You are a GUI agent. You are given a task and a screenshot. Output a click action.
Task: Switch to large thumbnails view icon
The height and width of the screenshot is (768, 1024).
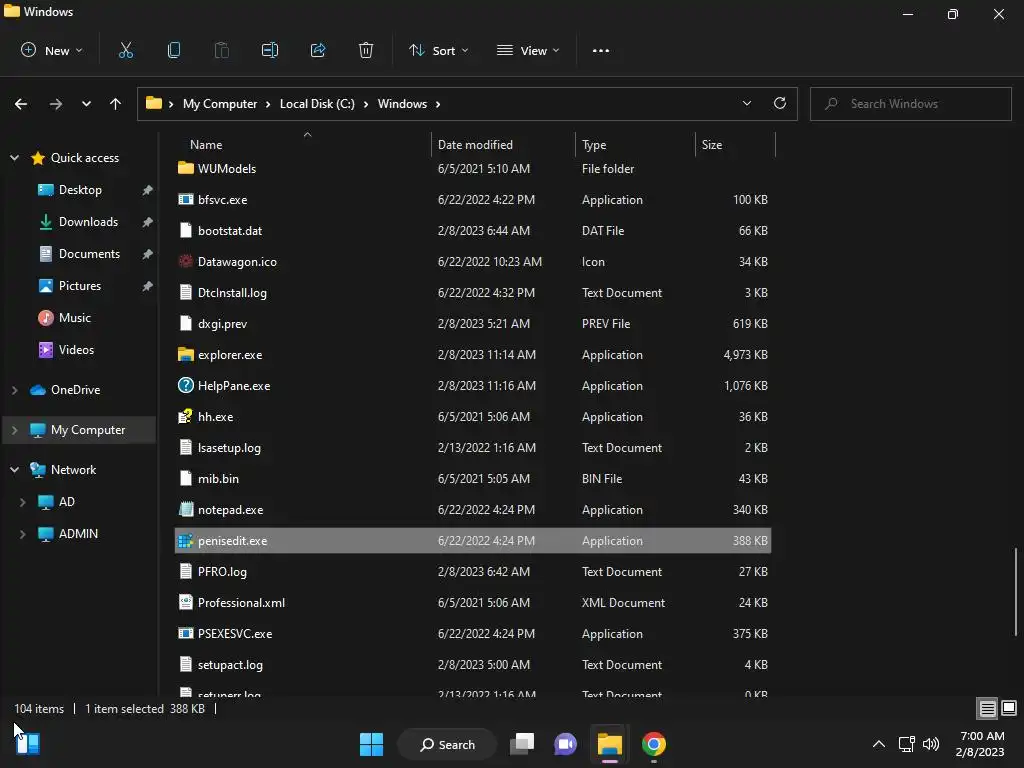[1009, 708]
